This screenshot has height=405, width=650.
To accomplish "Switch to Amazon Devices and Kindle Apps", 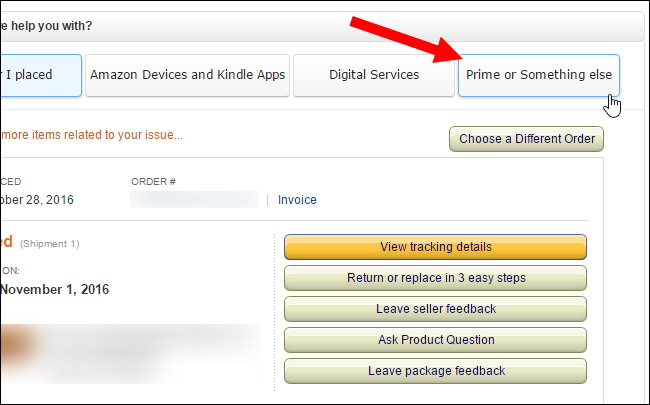I will coord(187,75).
